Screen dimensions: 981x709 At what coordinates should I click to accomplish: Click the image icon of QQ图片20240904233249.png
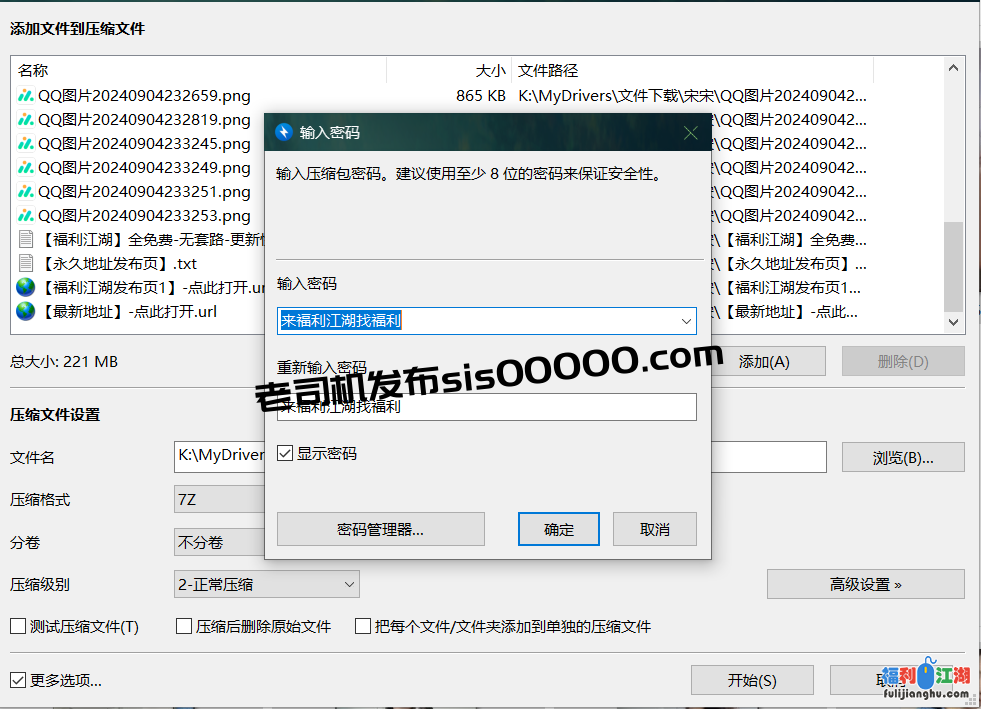(23, 167)
